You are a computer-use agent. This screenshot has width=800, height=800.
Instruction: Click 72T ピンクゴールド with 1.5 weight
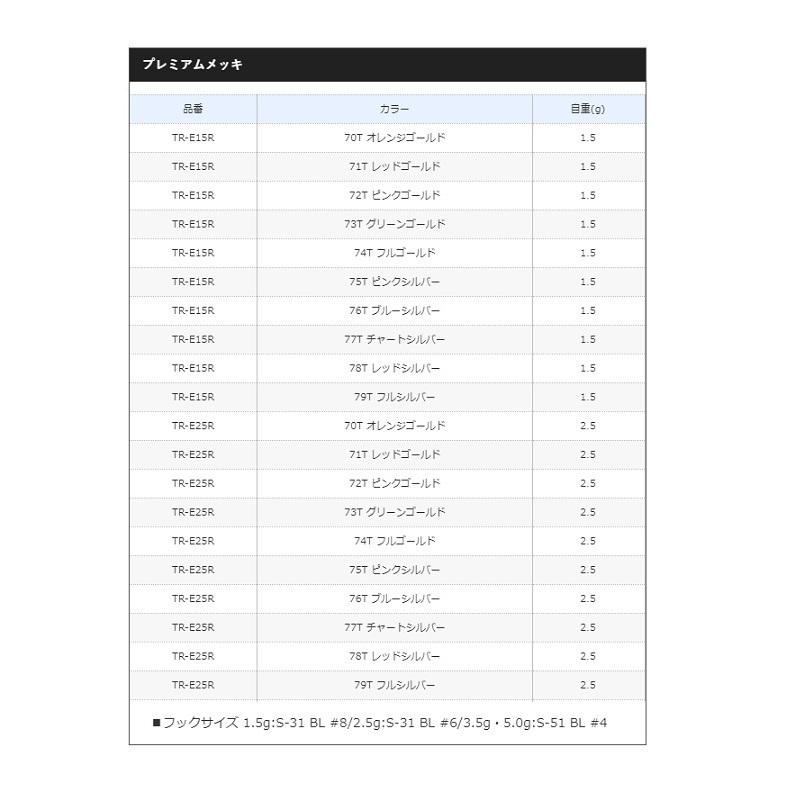[394, 196]
